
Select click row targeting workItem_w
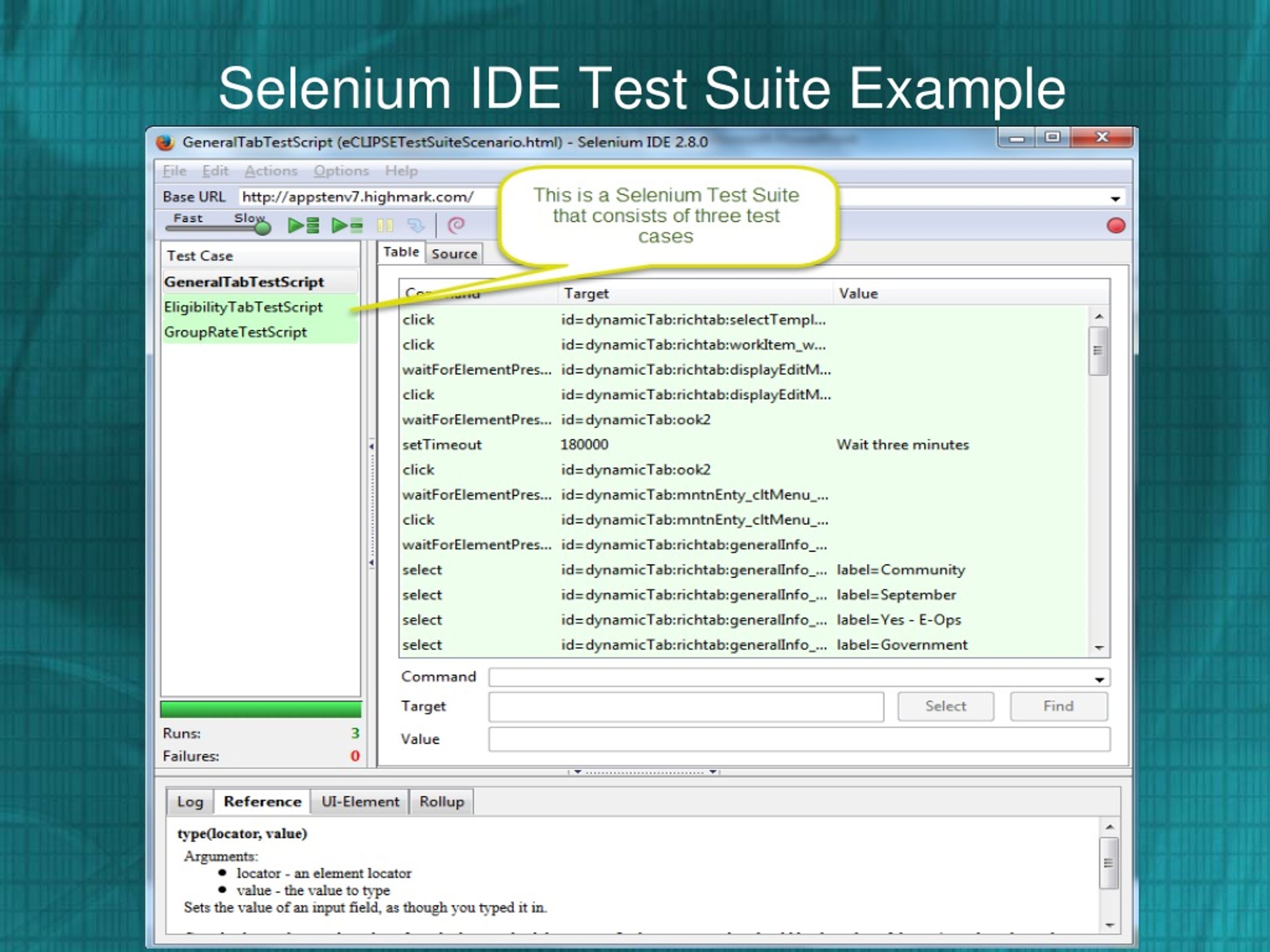744,345
